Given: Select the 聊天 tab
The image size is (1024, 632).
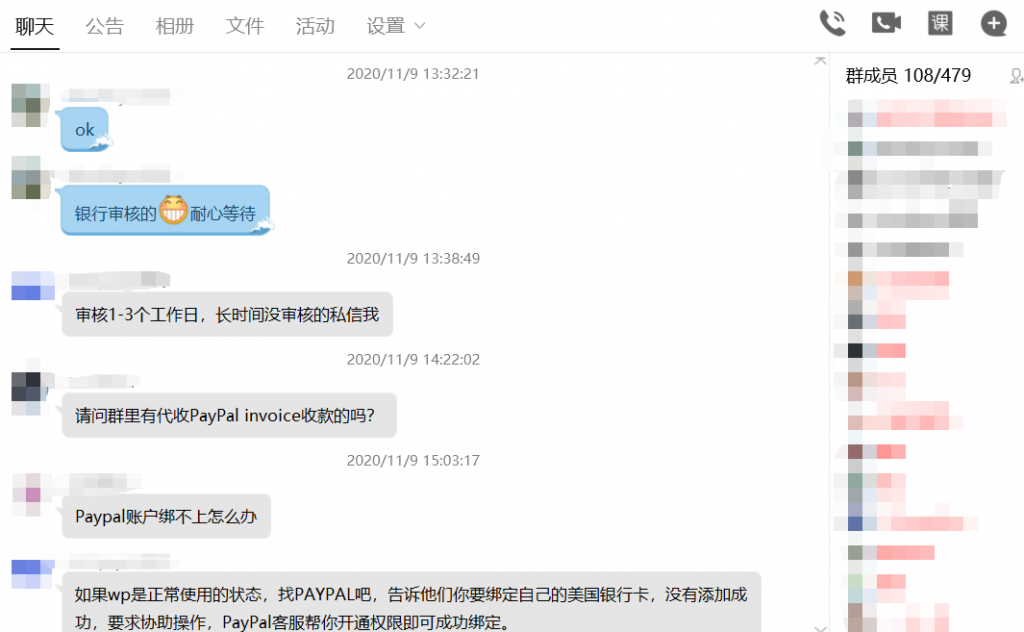Looking at the screenshot, I should pyautogui.click(x=35, y=26).
